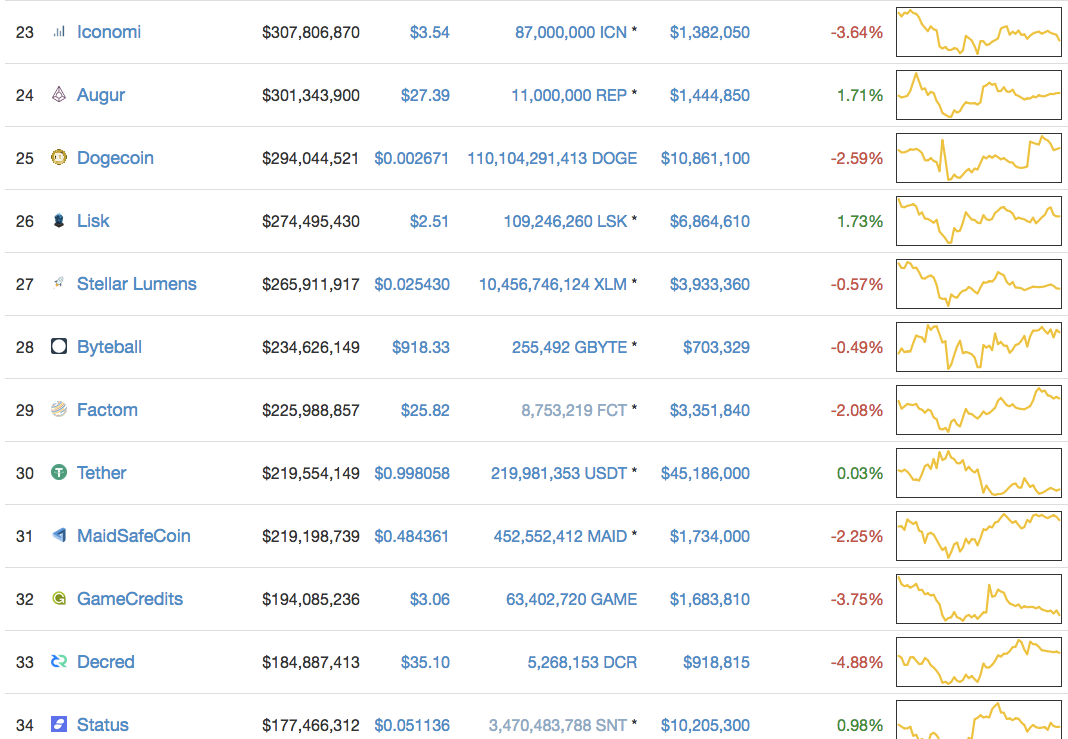Viewport: 1068px width, 739px height.
Task: Click the MaidSafeCoin logo icon
Action: tap(59, 536)
